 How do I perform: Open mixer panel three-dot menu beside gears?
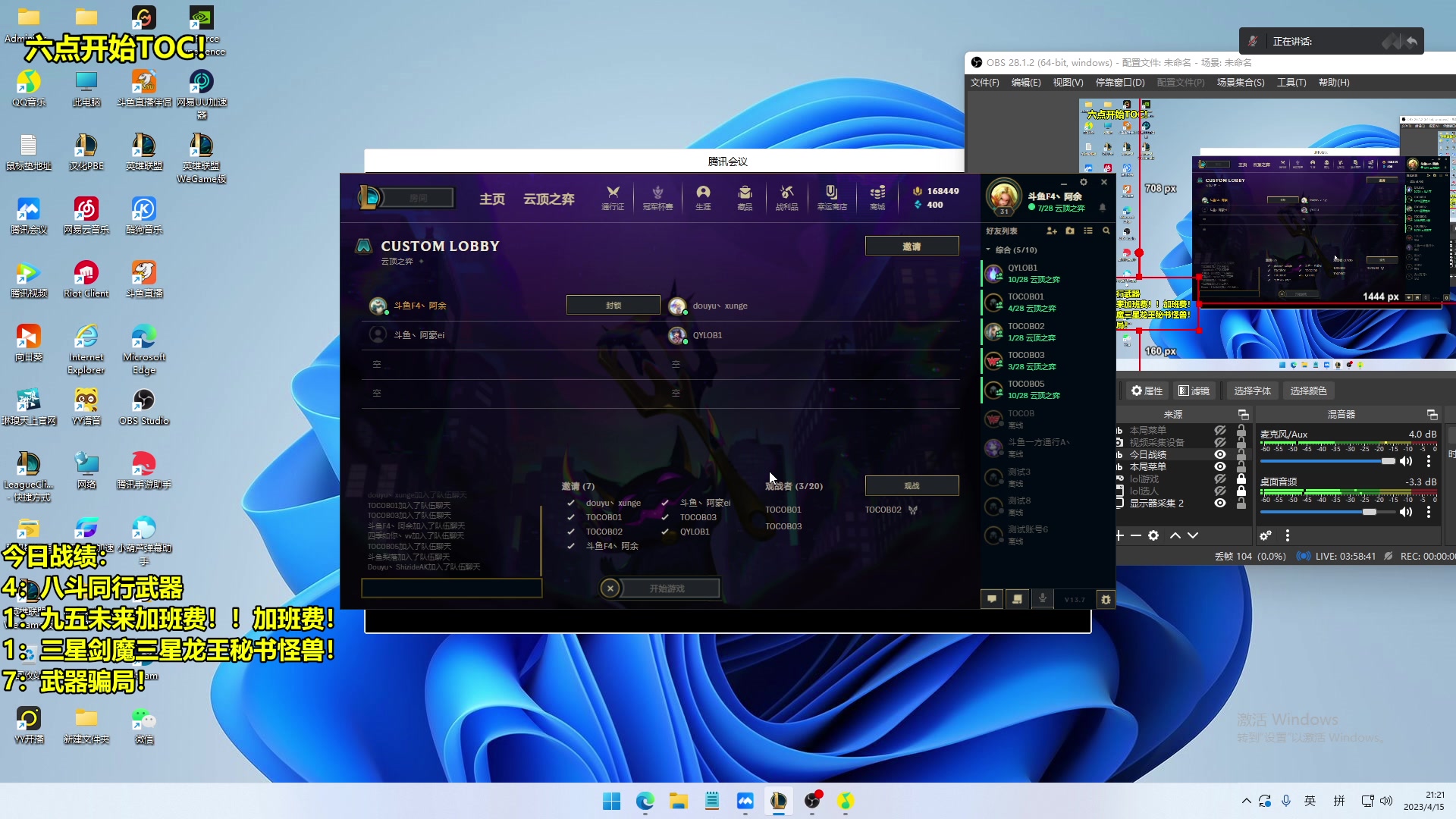pos(1288,535)
